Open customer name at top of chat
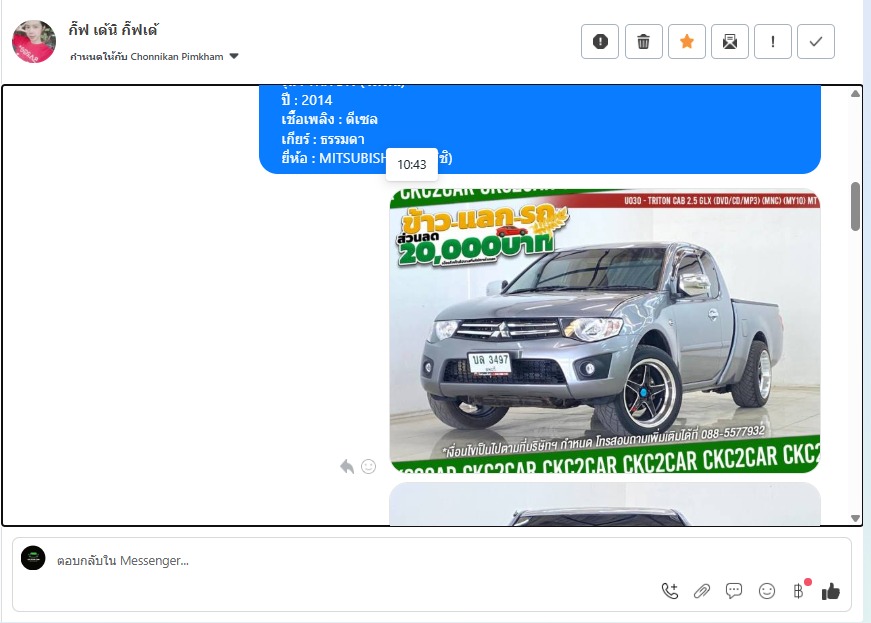 (114, 30)
